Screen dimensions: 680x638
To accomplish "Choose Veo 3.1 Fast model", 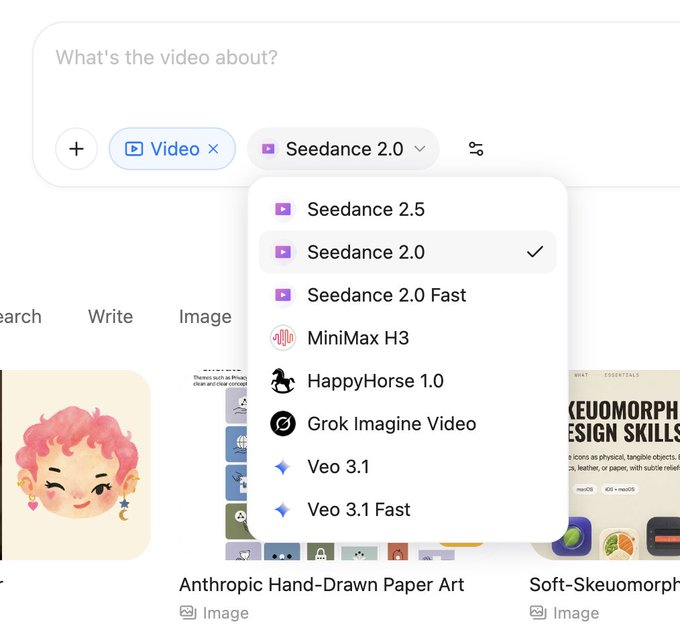I will pos(408,510).
